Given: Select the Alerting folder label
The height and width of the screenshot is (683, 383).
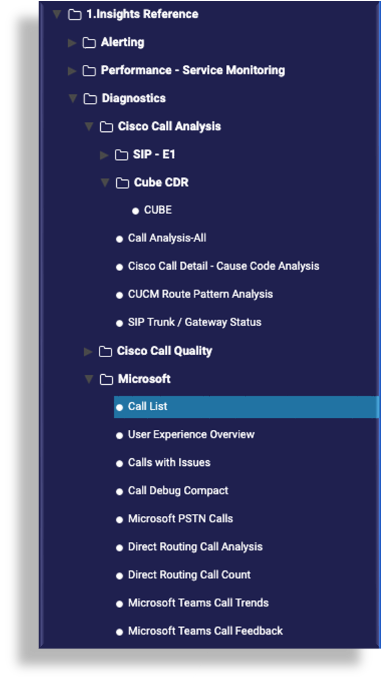Looking at the screenshot, I should click(122, 42).
